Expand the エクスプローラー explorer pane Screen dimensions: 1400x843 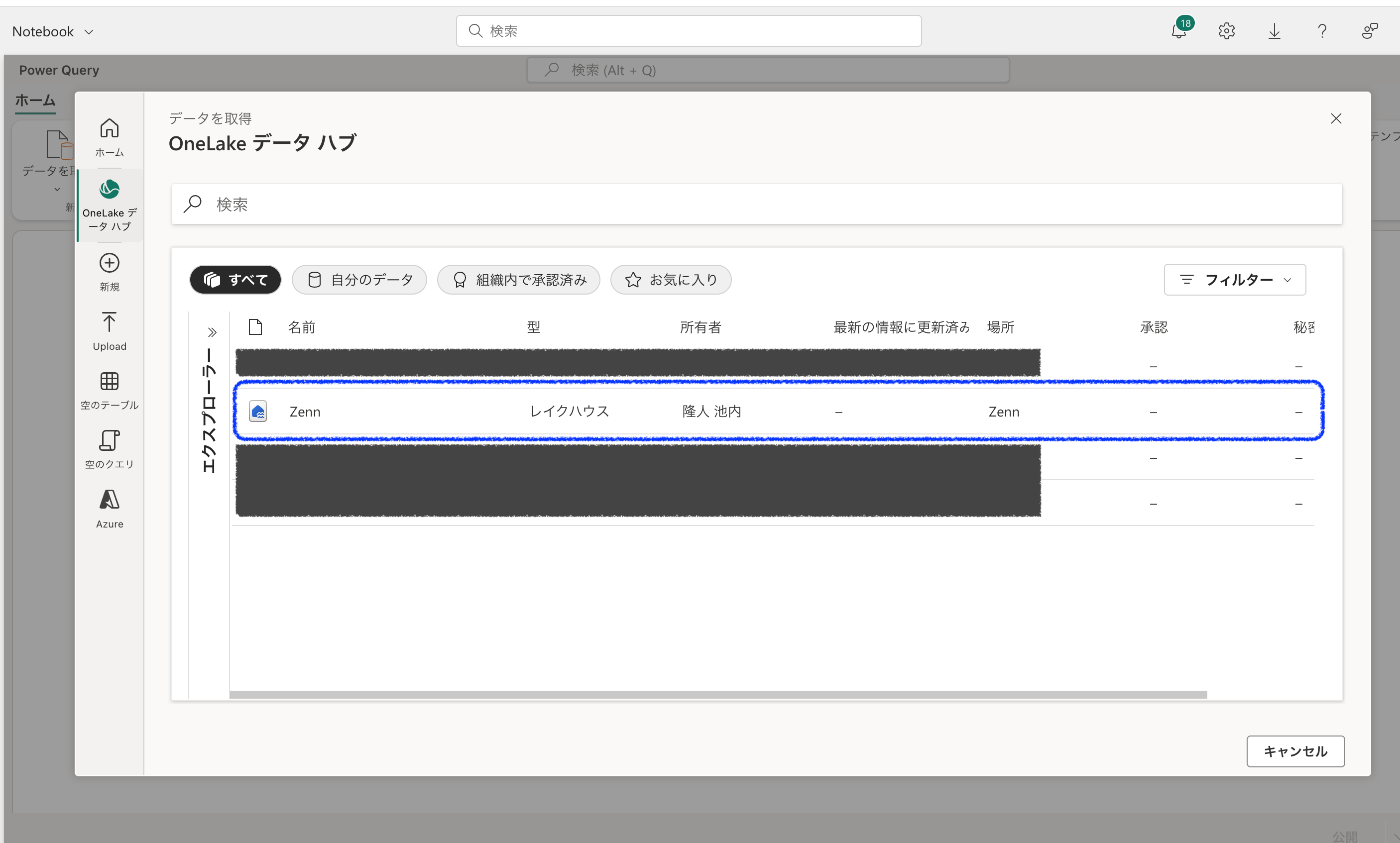click(x=211, y=333)
